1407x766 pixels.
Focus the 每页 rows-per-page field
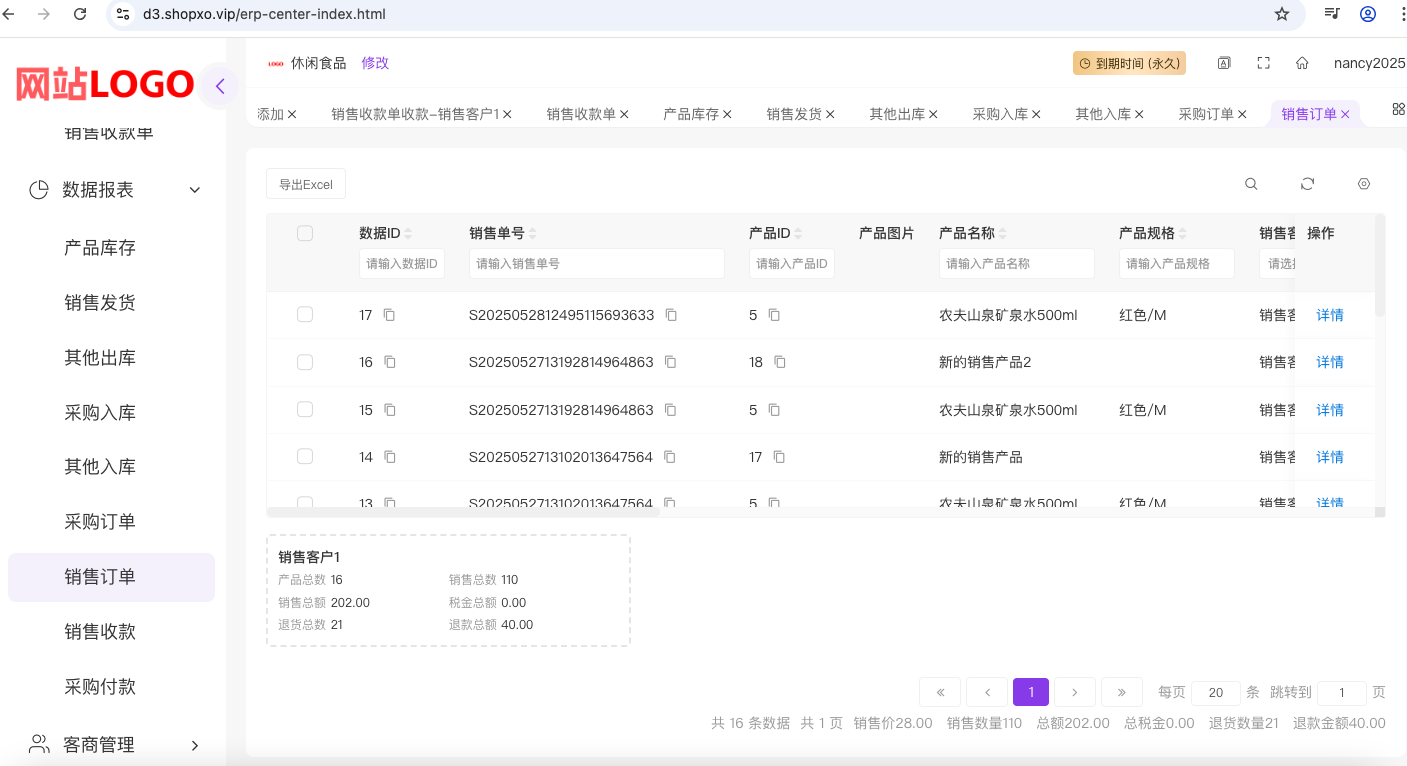click(x=1216, y=693)
